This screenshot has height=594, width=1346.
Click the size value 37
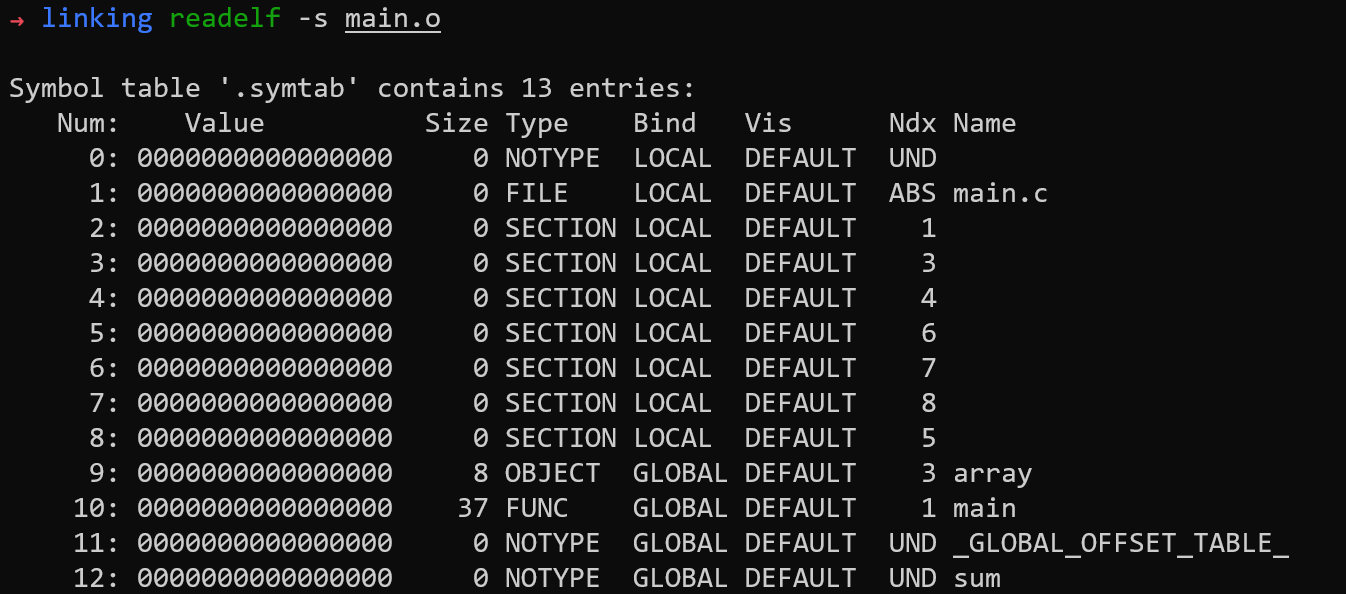[472, 508]
